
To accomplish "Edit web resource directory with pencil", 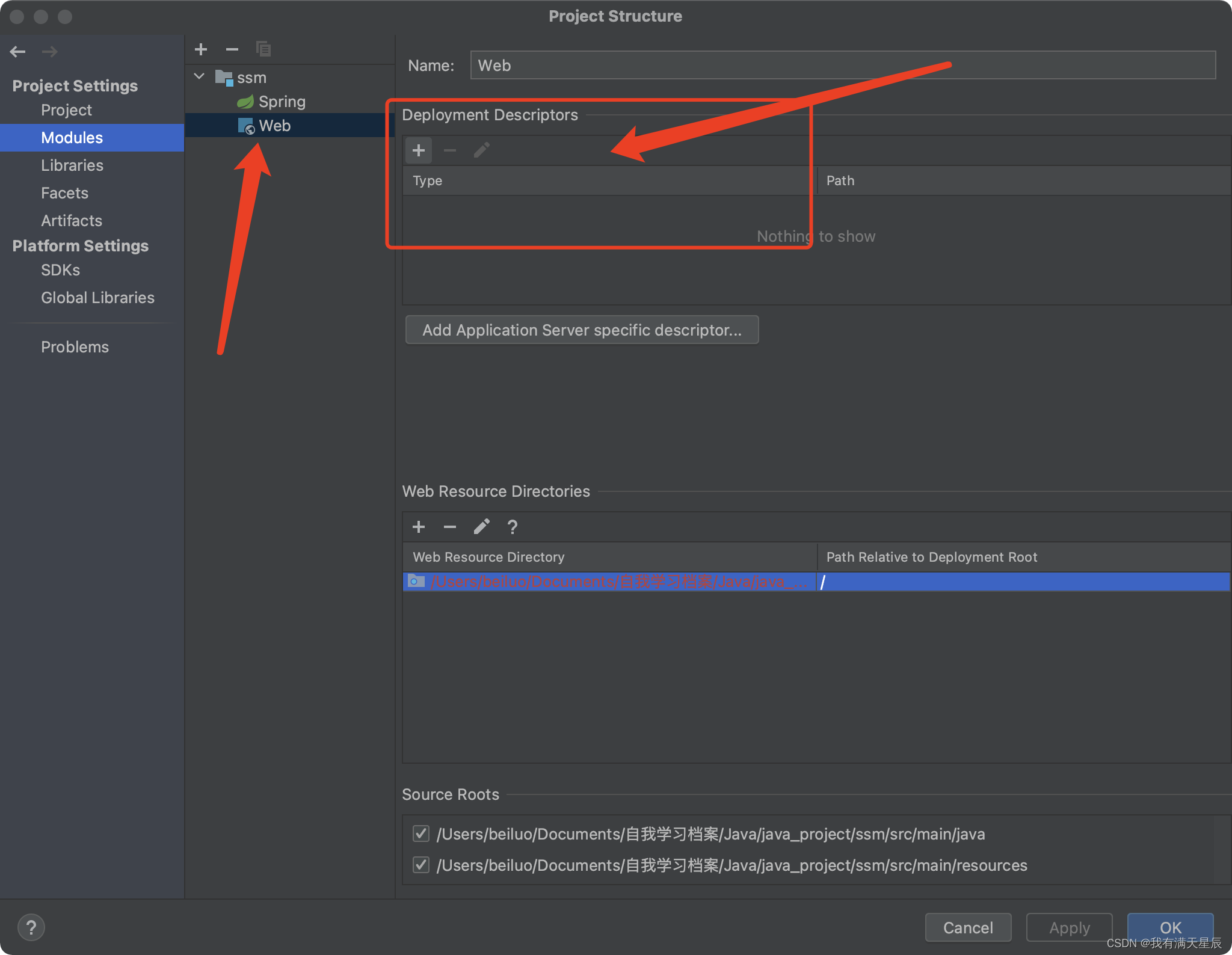I will click(481, 527).
